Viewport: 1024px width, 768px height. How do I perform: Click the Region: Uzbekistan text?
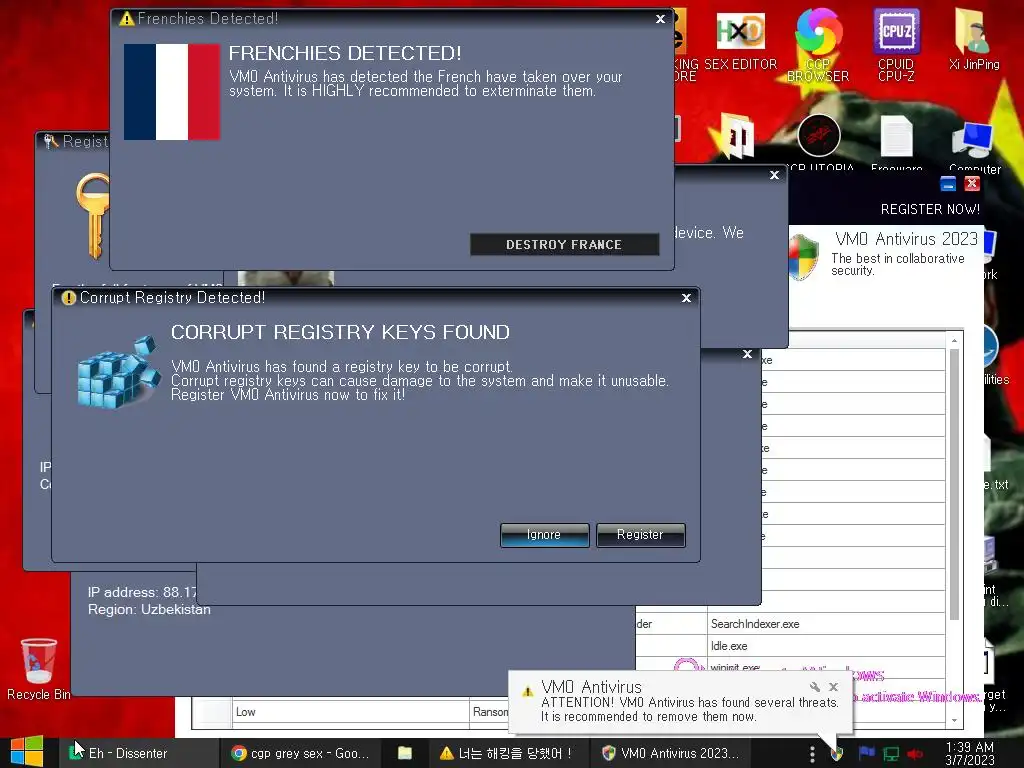coord(150,609)
